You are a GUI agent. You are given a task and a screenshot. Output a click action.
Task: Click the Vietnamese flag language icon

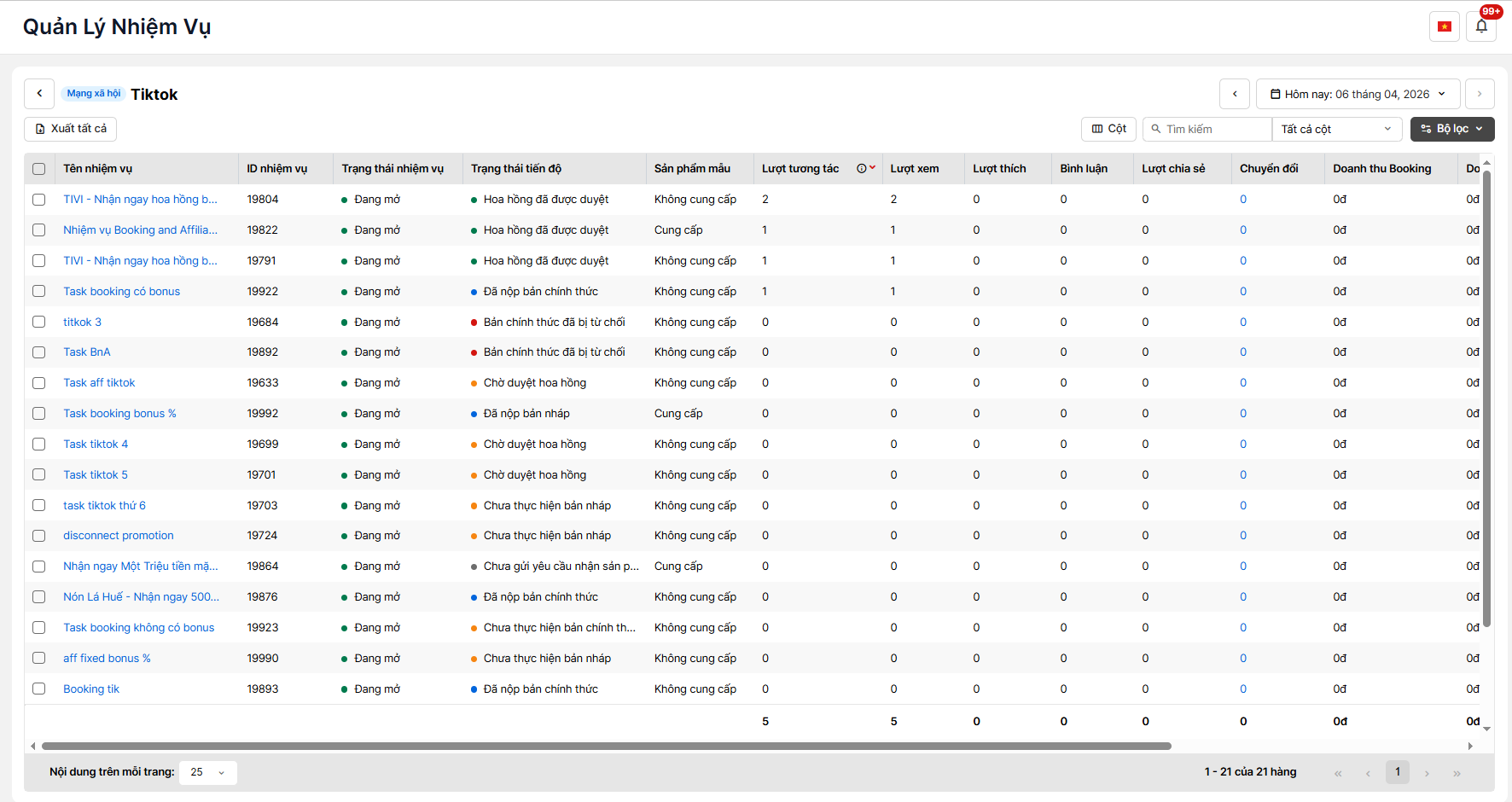tap(1444, 26)
